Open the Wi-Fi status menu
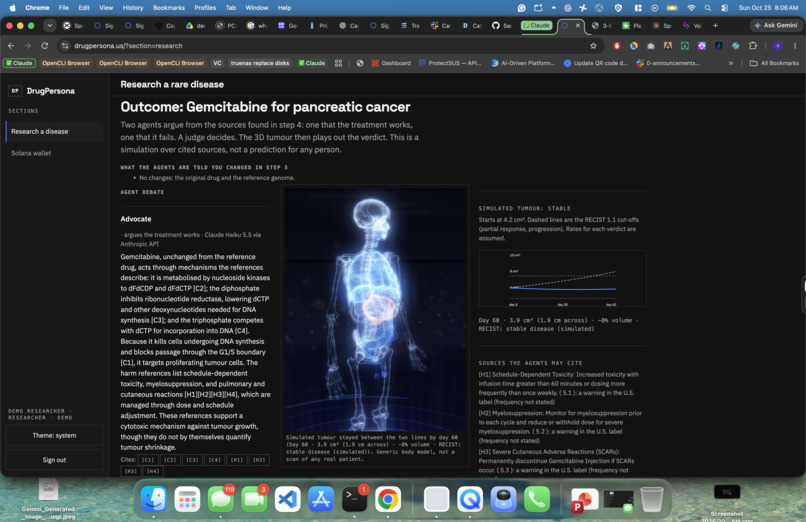The width and height of the screenshot is (806, 522). click(x=691, y=8)
